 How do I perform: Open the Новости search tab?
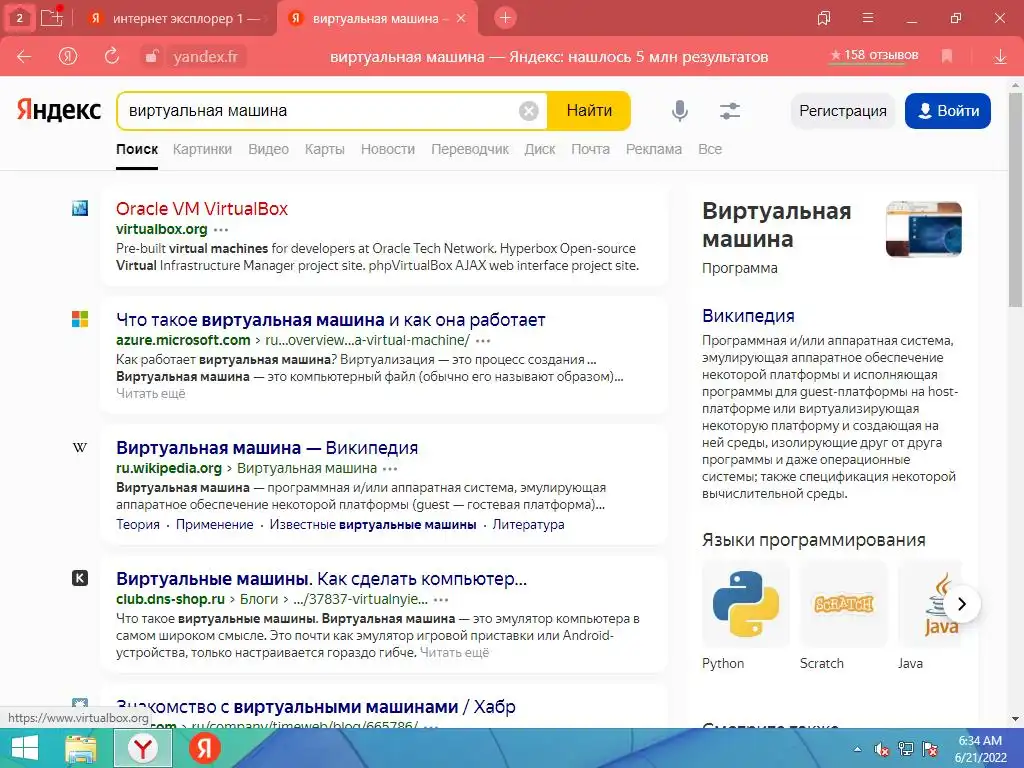(x=388, y=149)
